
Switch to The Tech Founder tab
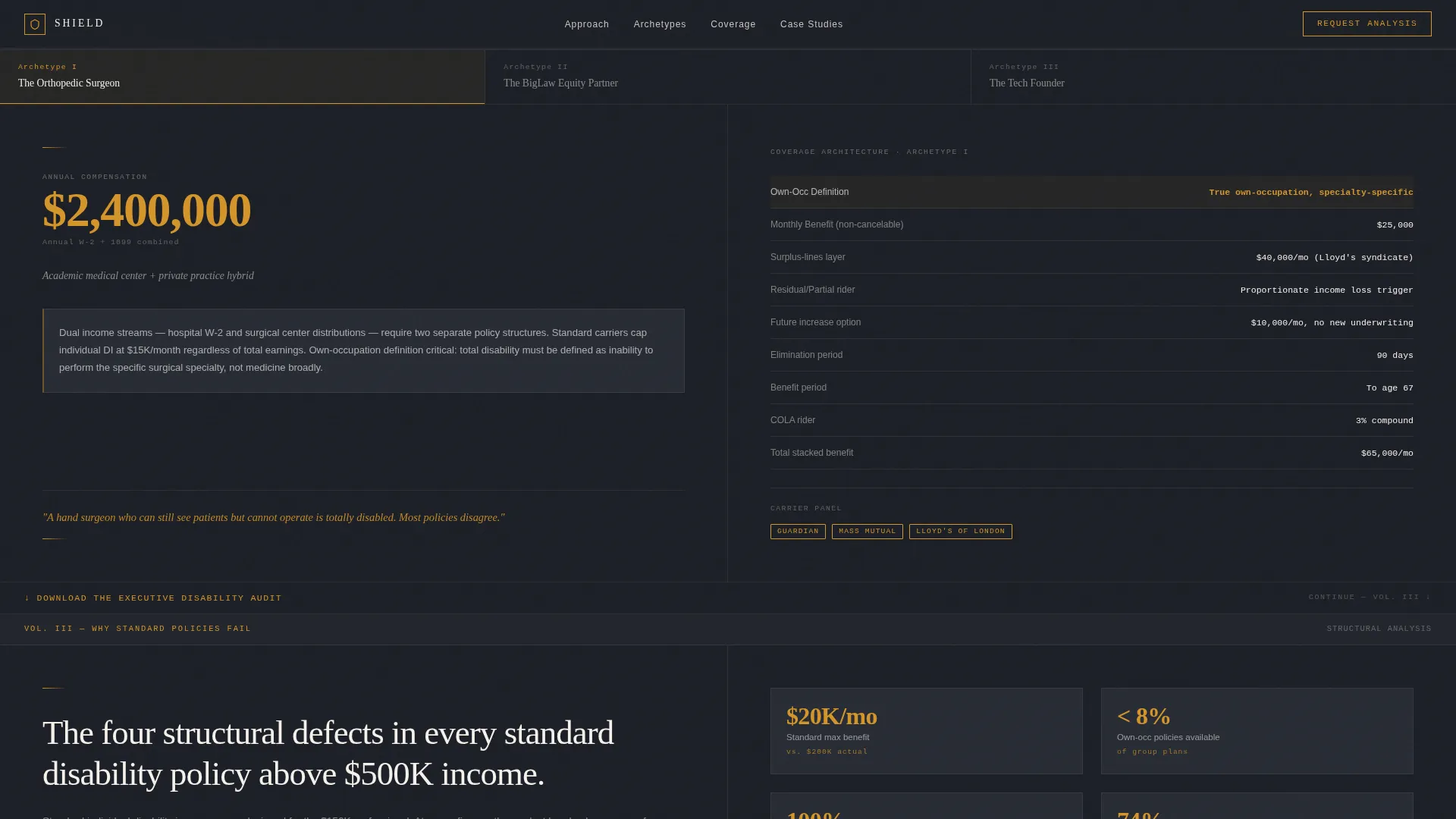(1213, 77)
